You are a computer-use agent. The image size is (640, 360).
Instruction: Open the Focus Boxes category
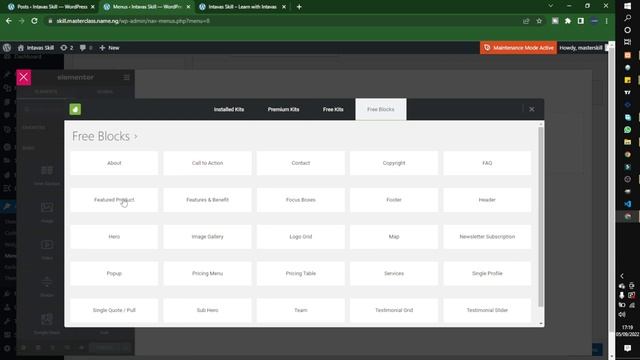(x=301, y=200)
